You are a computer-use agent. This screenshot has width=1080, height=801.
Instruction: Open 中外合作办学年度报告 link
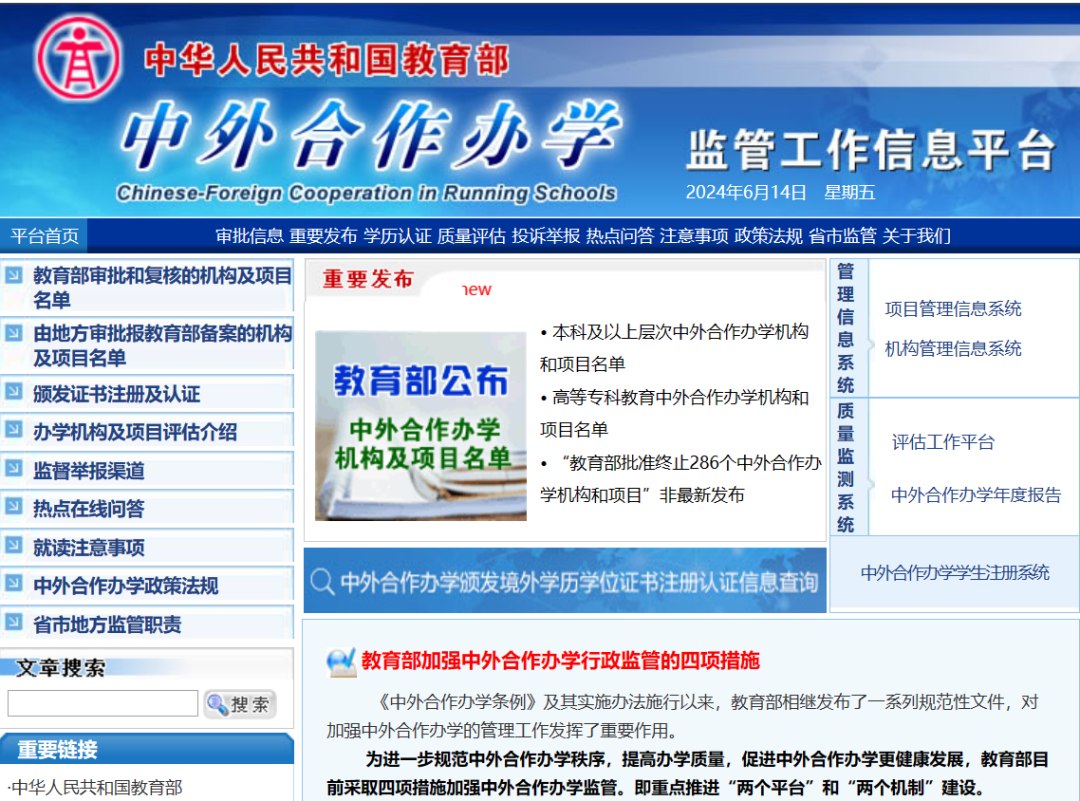pyautogui.click(x=976, y=495)
